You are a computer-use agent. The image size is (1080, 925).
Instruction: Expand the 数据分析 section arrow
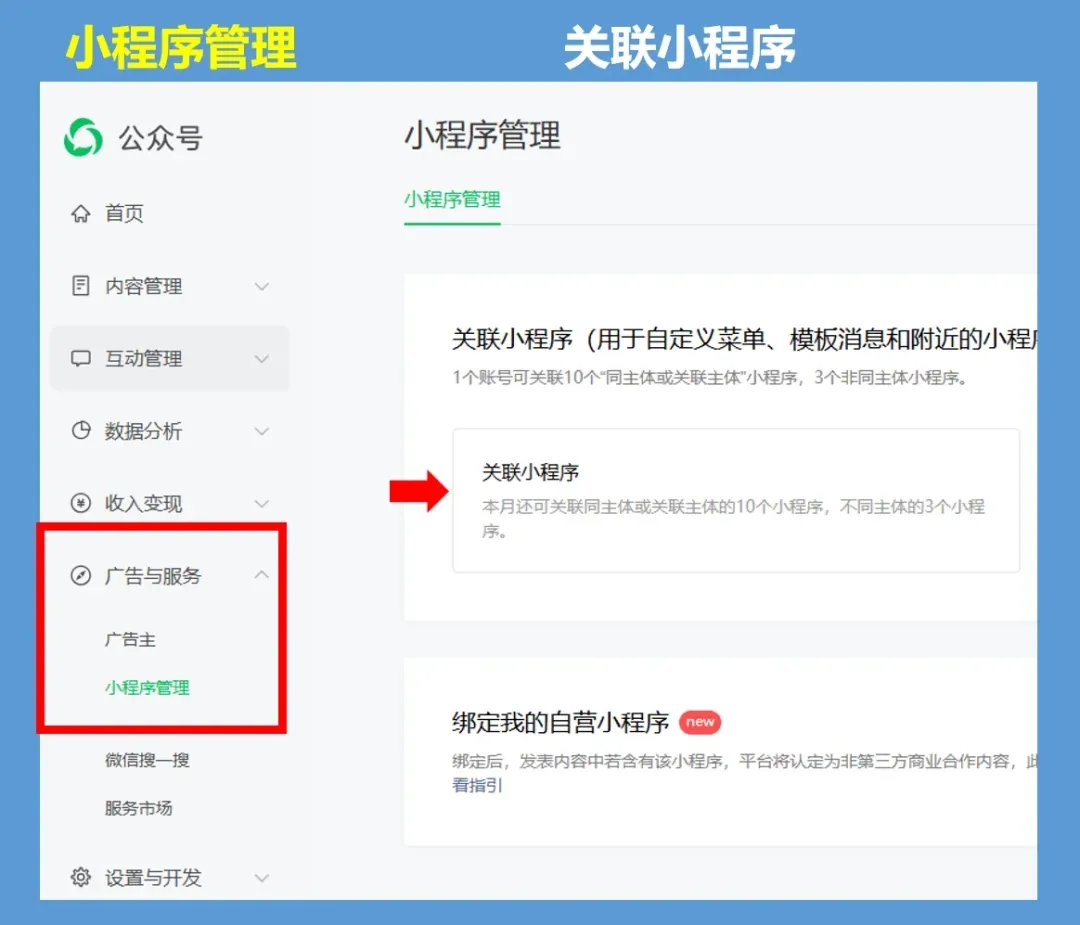click(x=261, y=431)
